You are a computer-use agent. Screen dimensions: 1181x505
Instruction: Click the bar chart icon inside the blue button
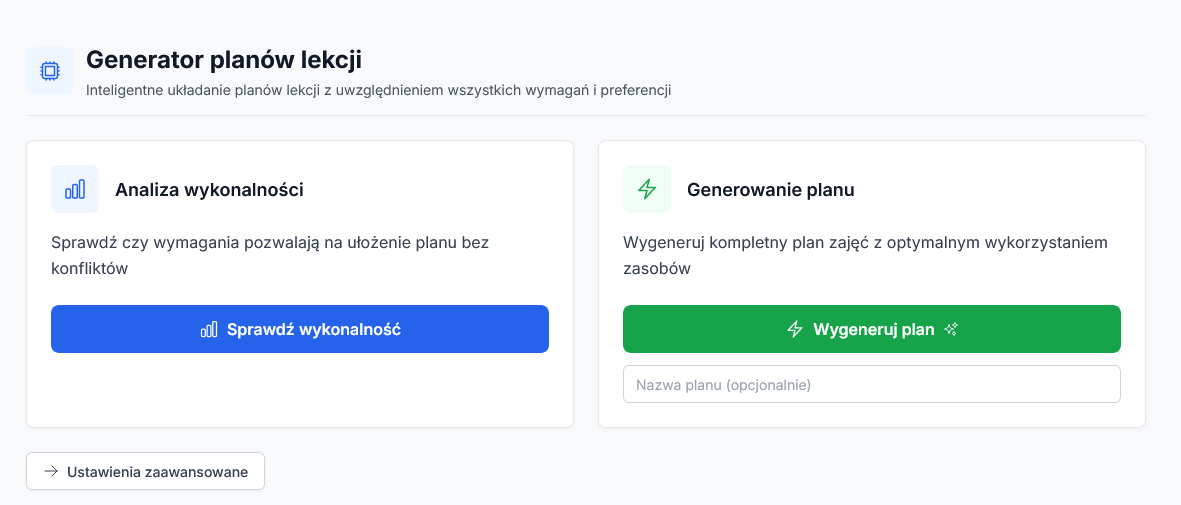click(x=209, y=329)
